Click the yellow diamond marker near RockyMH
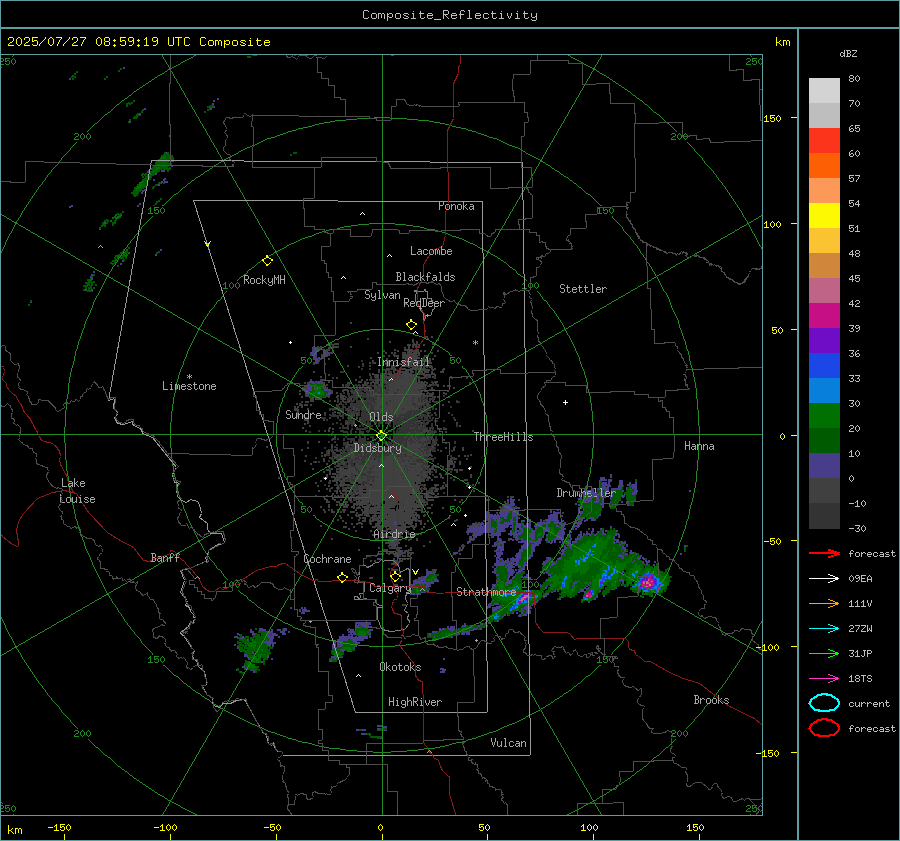 point(267,261)
